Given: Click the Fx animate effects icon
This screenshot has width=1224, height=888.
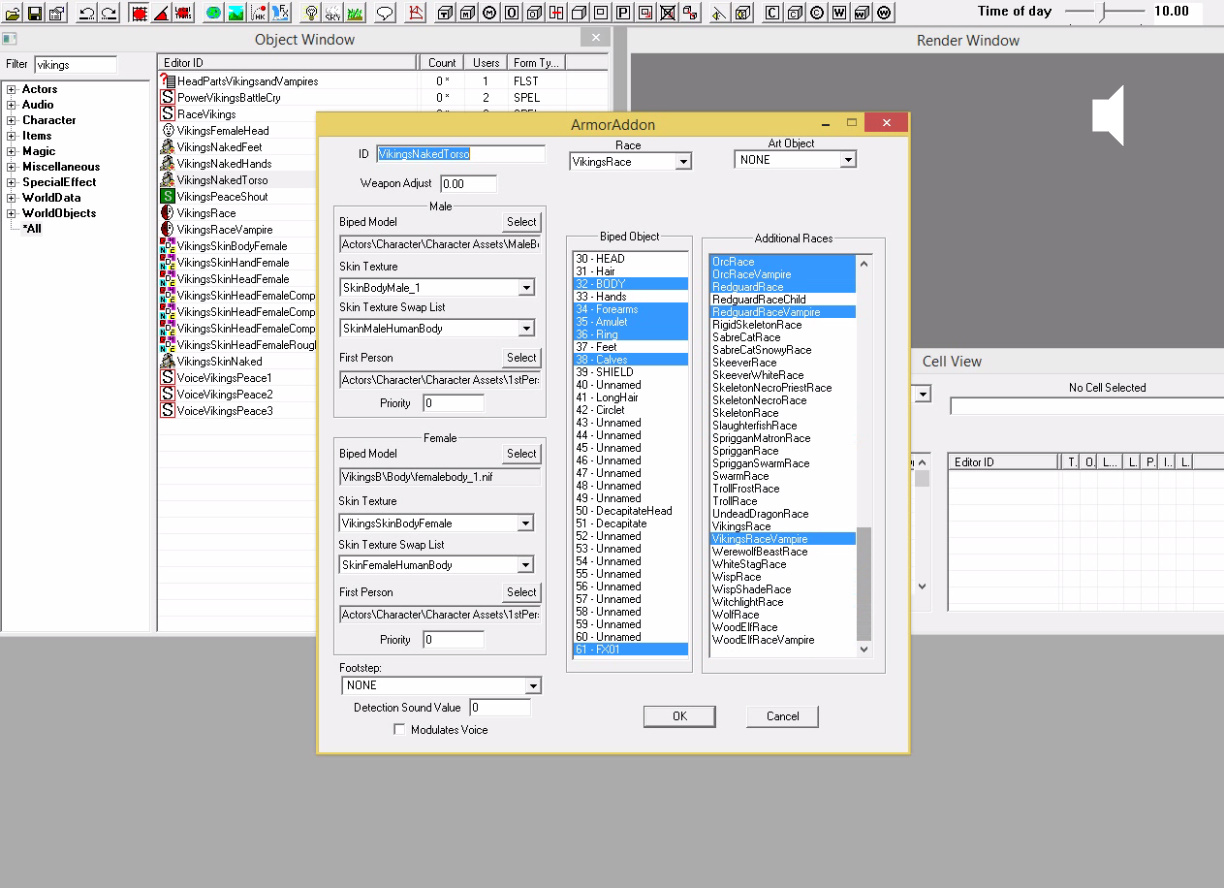Looking at the screenshot, I should click(x=280, y=13).
